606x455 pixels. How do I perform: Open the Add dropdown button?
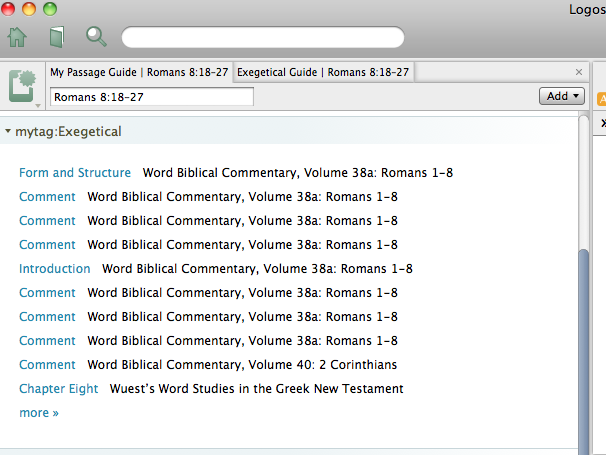point(562,96)
